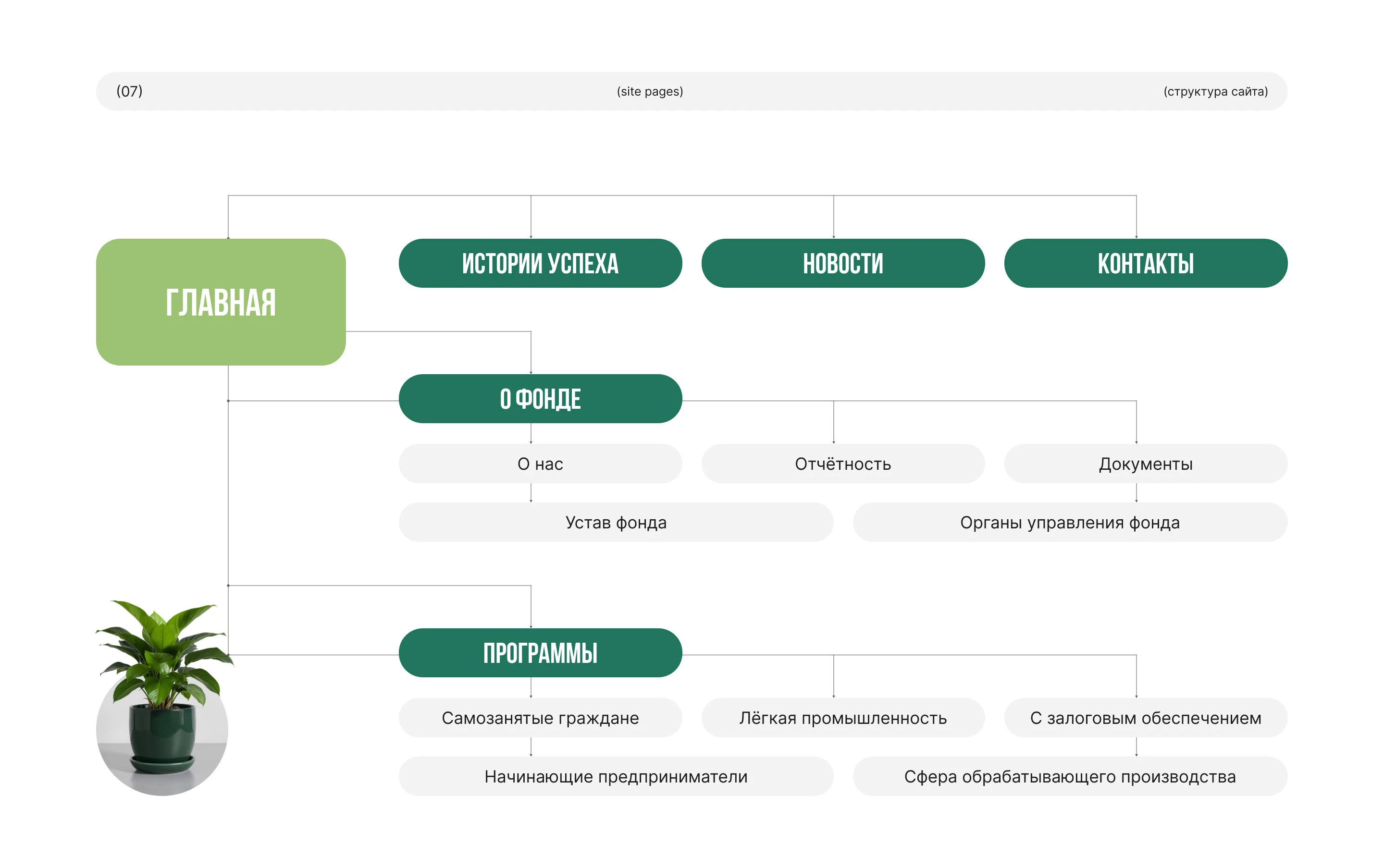Open the ИСТОРИИ УСПЕХА page node
The width and height of the screenshot is (1384, 868).
(x=540, y=264)
